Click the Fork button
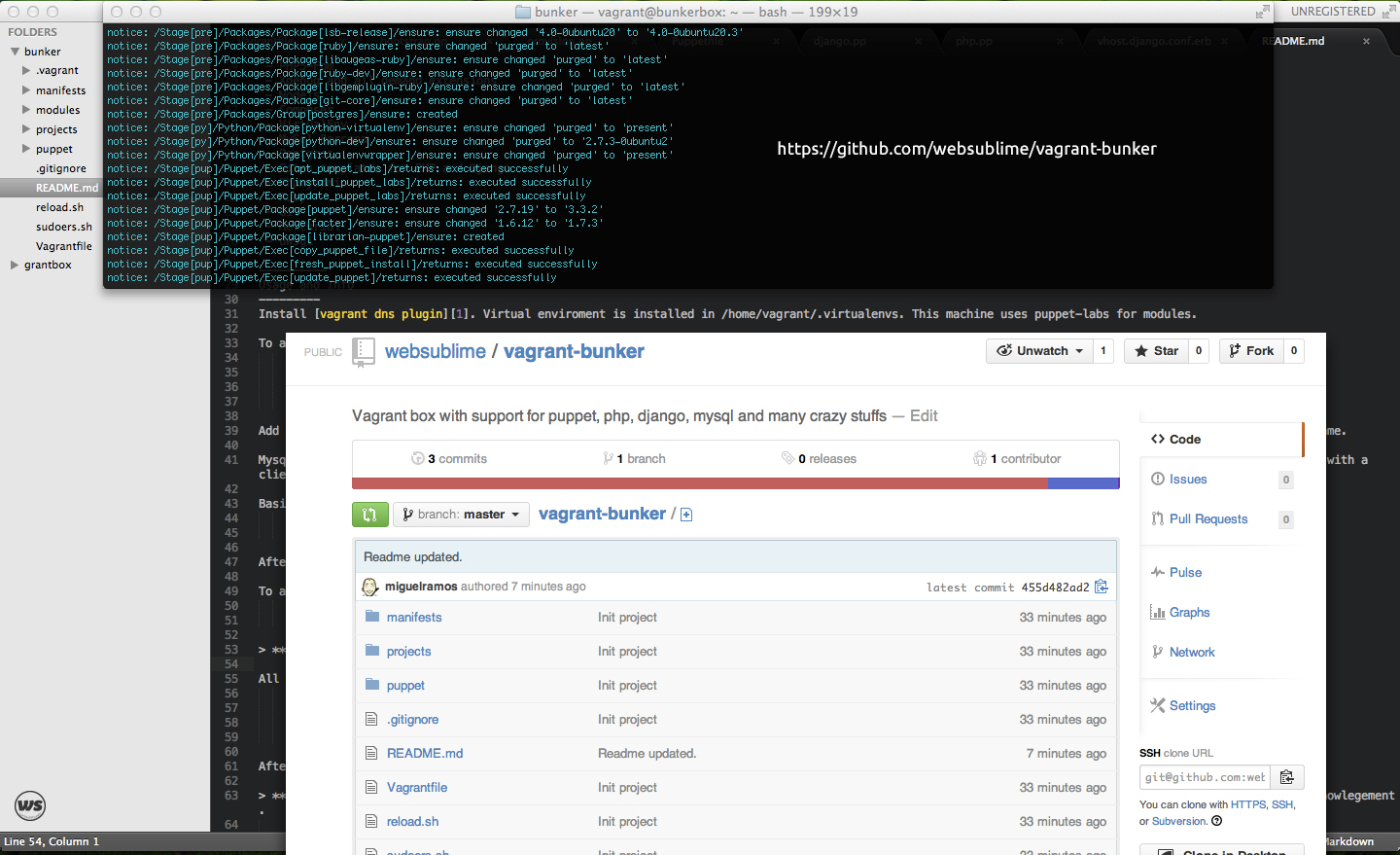Viewport: 1400px width, 855px height. click(1251, 351)
